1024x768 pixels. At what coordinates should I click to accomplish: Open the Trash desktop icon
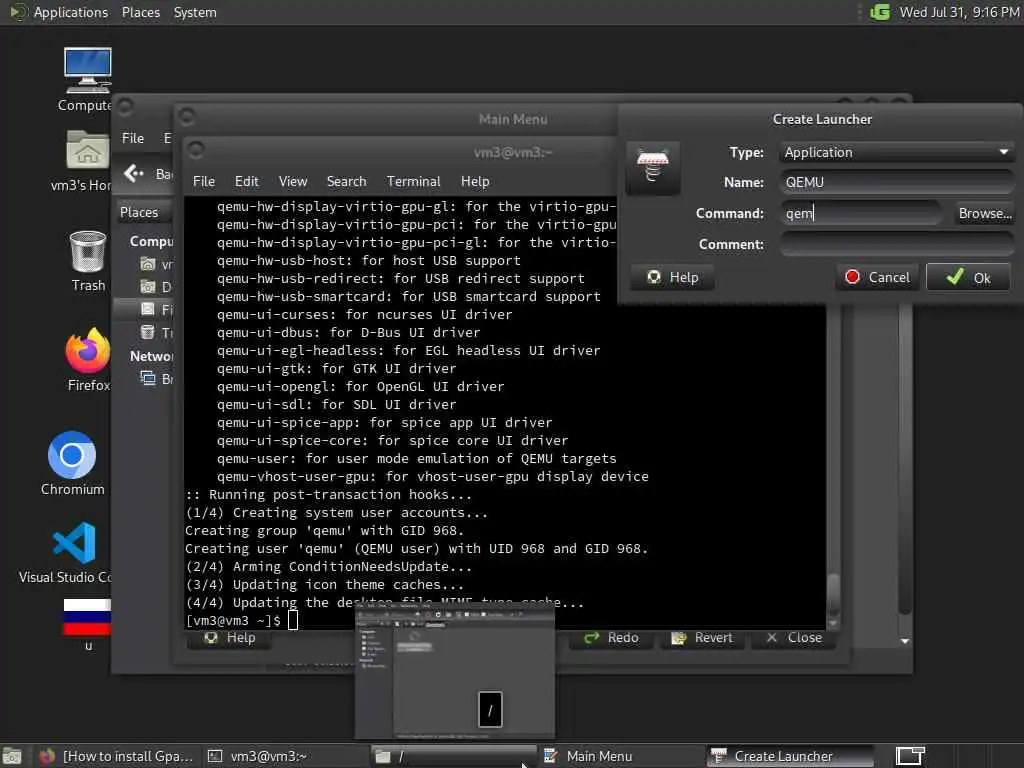pos(88,261)
